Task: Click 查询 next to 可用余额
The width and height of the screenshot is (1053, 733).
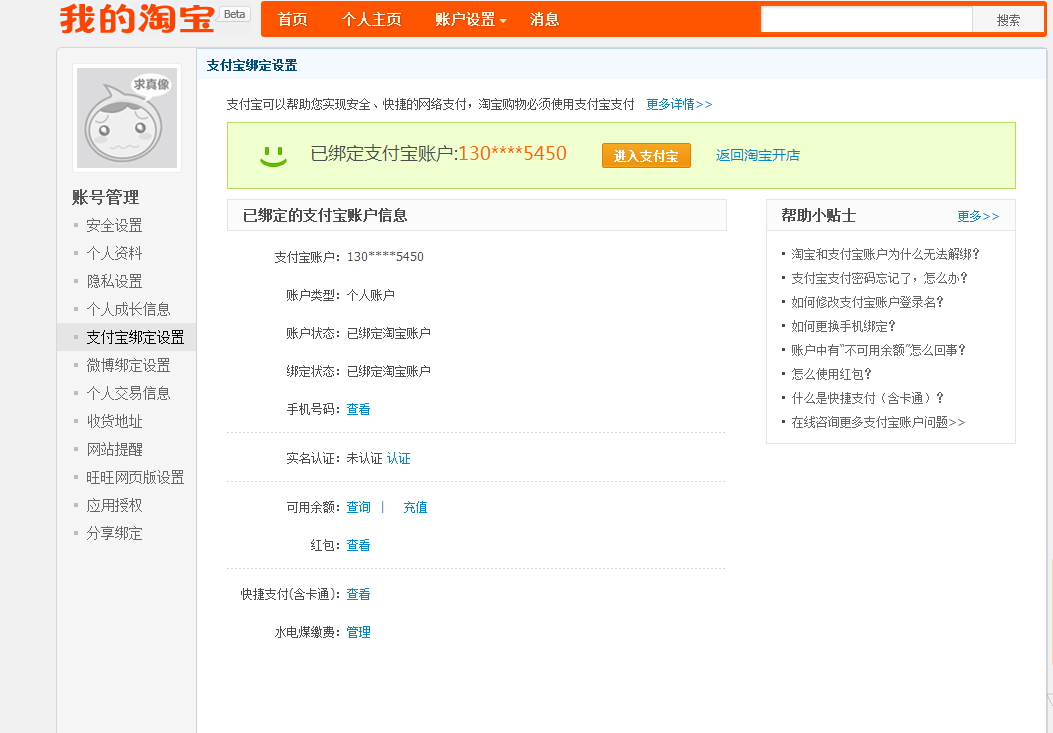Action: tap(358, 507)
